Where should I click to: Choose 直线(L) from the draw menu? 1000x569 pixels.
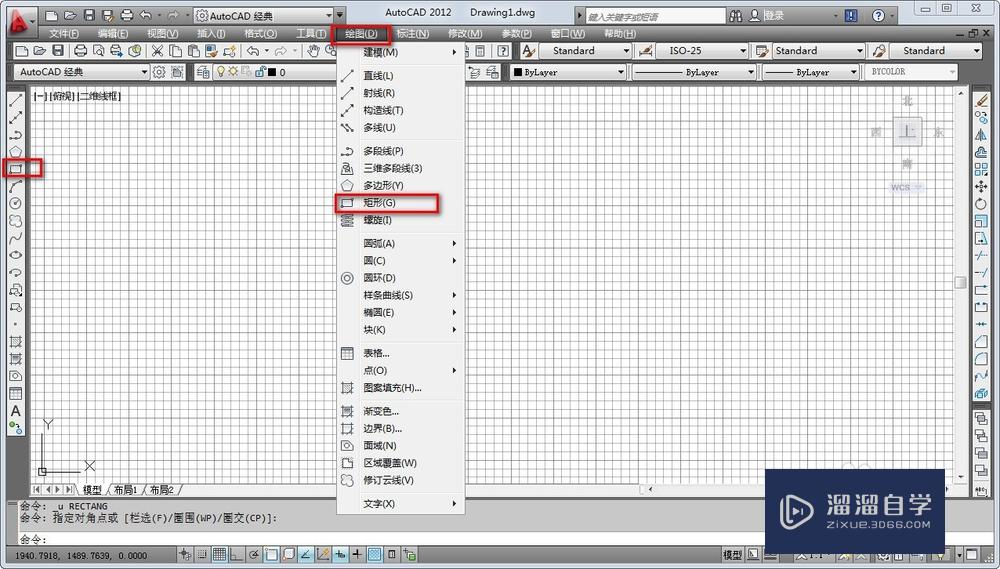coord(401,76)
